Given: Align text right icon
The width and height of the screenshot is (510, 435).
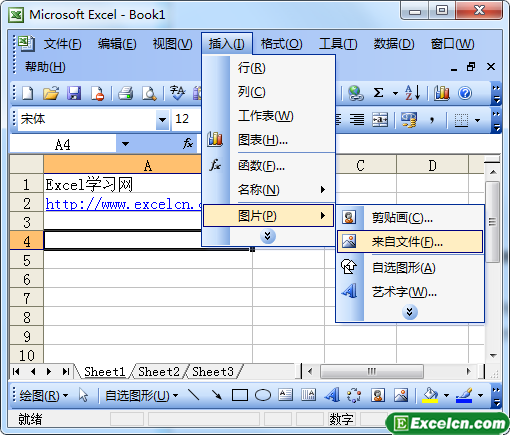Looking at the screenshot, I should pyautogui.click(x=357, y=119).
